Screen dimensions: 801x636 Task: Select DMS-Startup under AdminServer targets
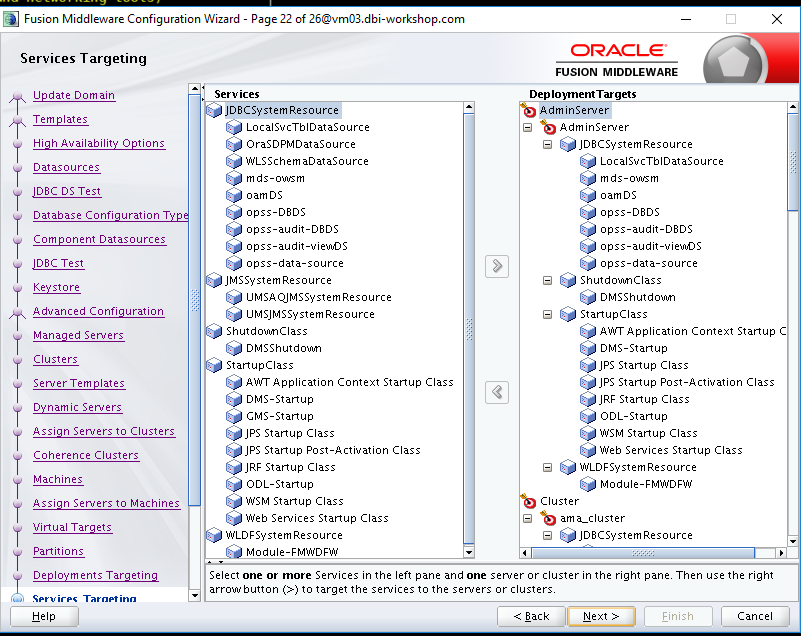coord(633,348)
